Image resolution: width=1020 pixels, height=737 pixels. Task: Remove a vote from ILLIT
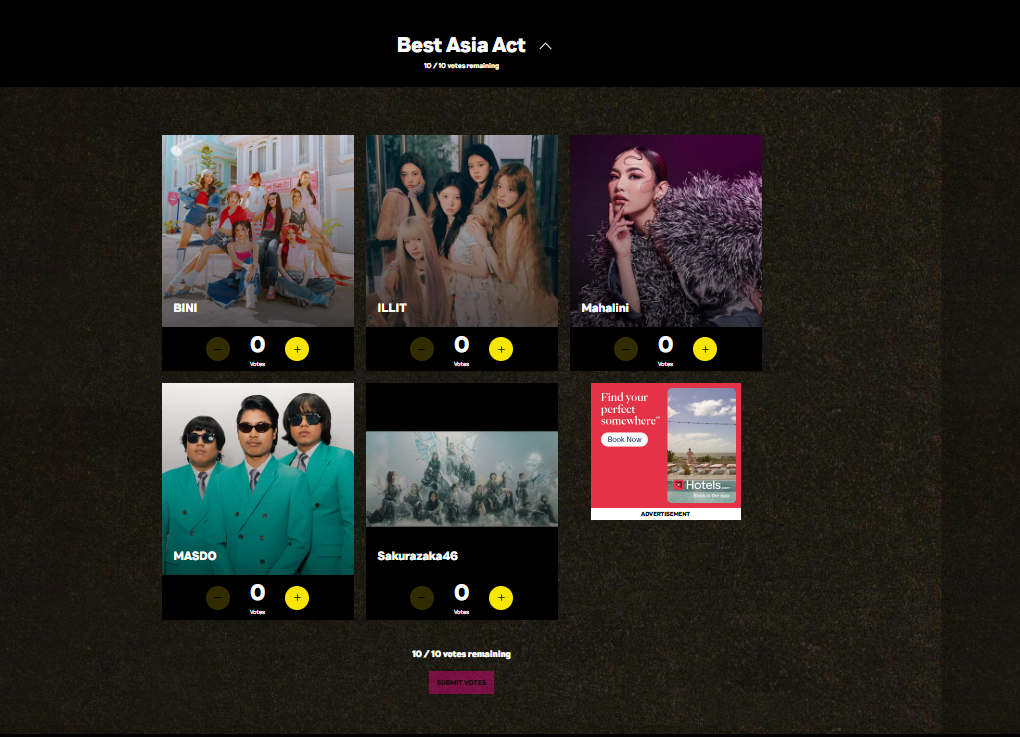click(422, 349)
